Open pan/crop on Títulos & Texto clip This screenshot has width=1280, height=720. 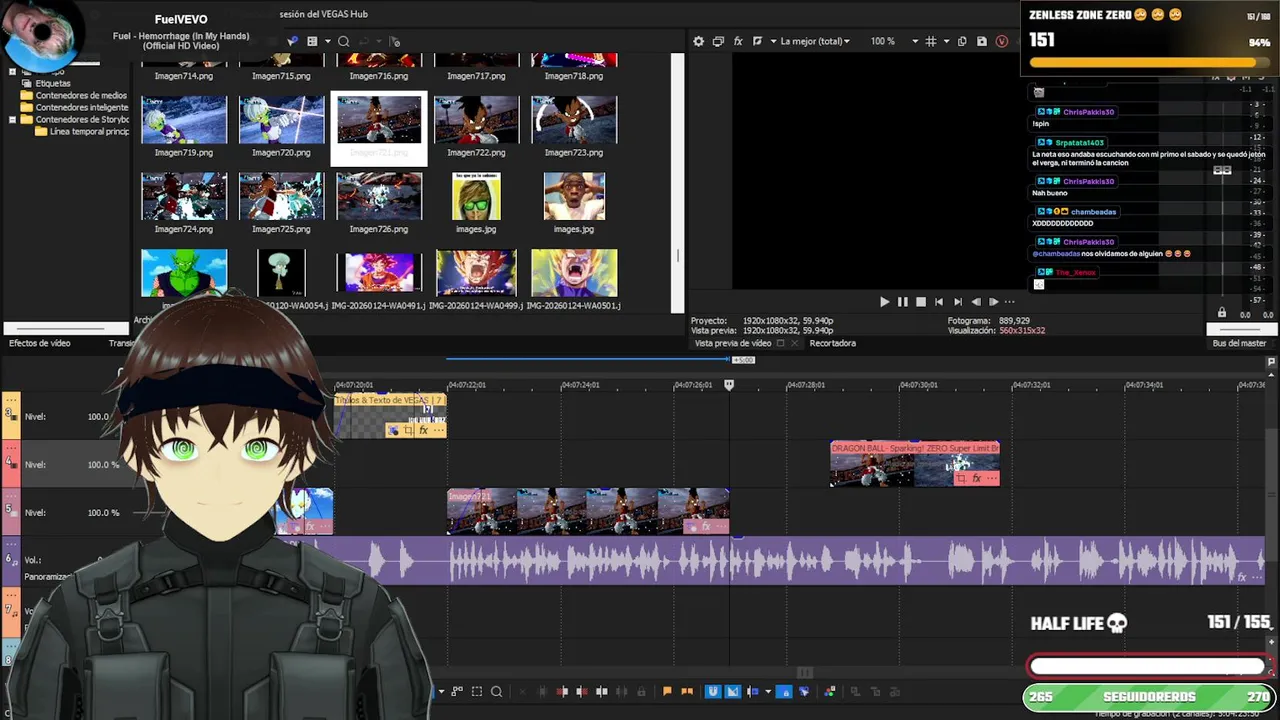[408, 430]
